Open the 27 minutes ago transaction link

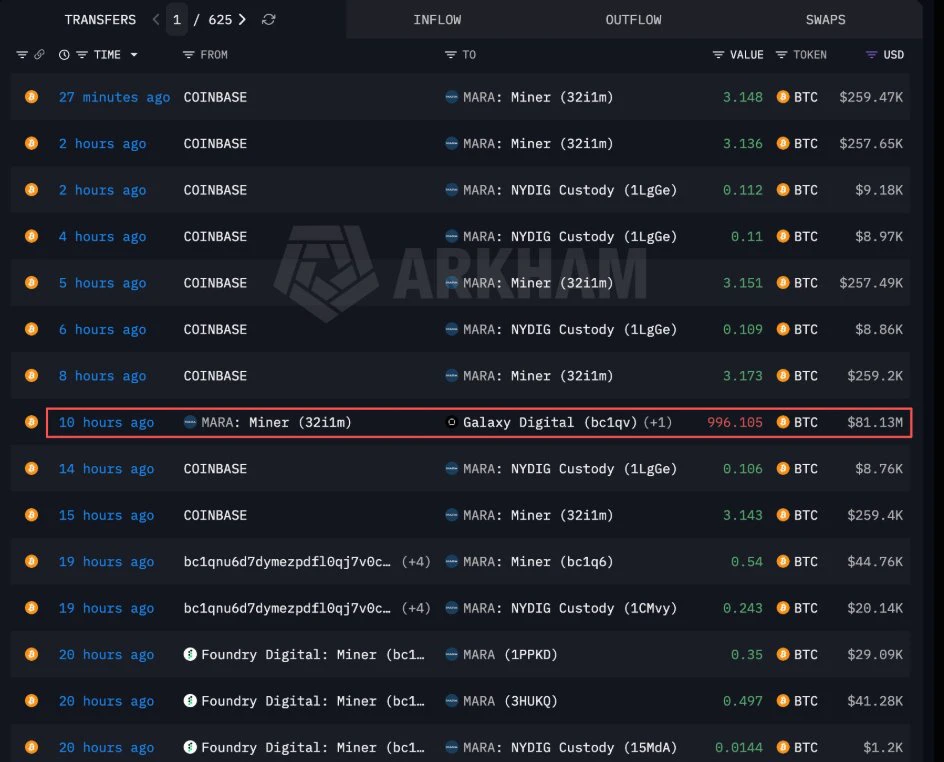click(114, 98)
